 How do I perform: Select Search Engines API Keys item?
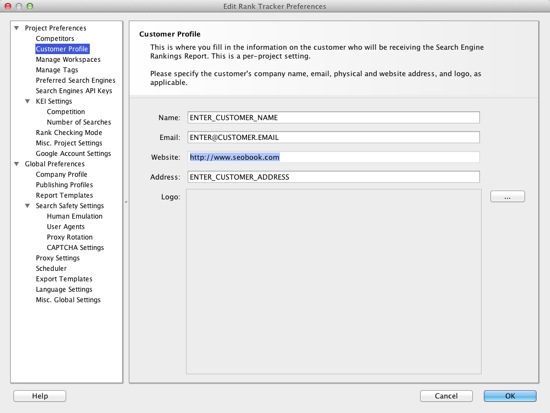(74, 91)
